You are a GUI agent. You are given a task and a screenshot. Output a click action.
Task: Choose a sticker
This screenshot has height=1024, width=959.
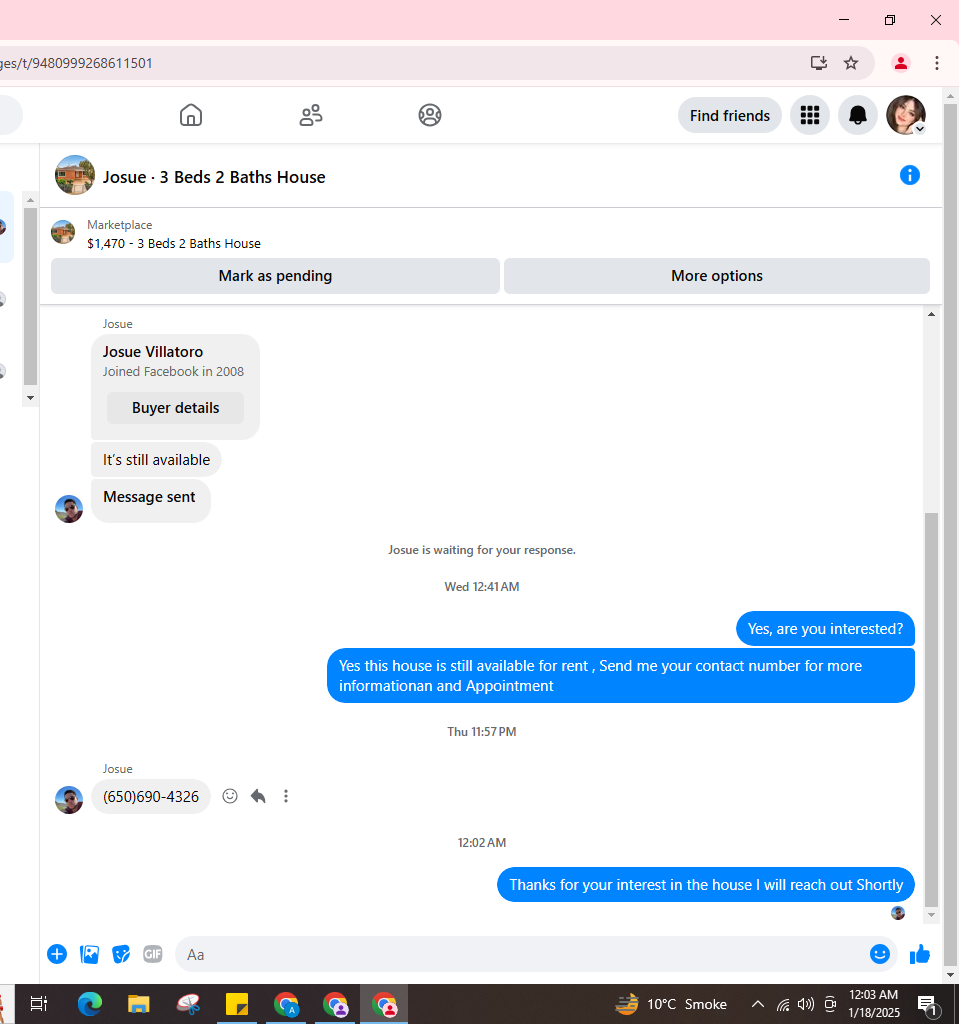click(x=121, y=954)
